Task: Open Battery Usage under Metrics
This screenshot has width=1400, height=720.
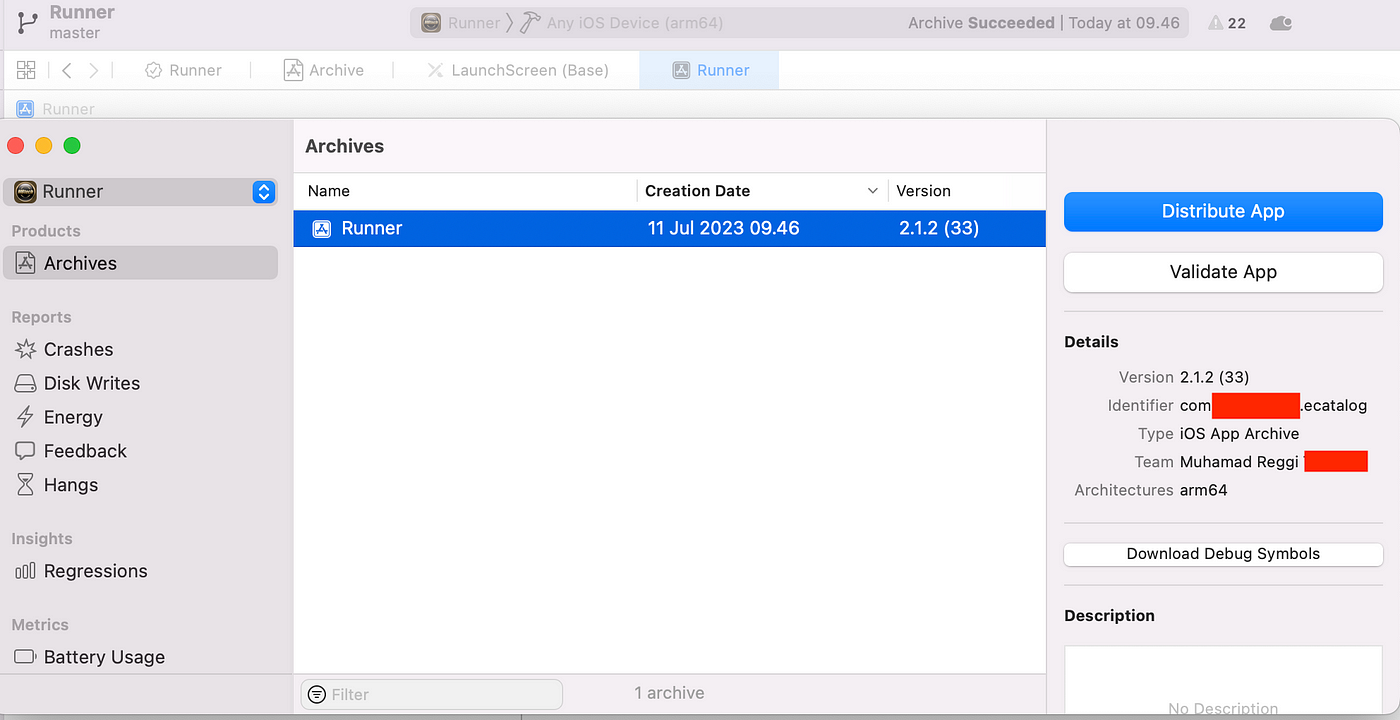Action: point(104,657)
